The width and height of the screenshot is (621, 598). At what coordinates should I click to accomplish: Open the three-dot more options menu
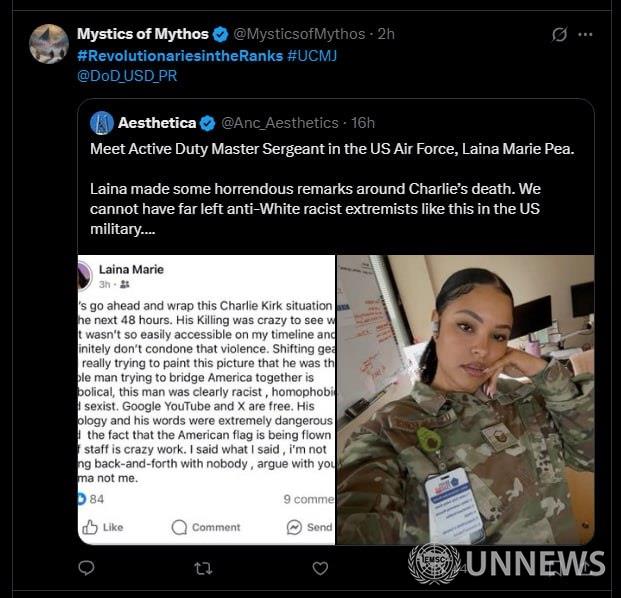[x=585, y=34]
